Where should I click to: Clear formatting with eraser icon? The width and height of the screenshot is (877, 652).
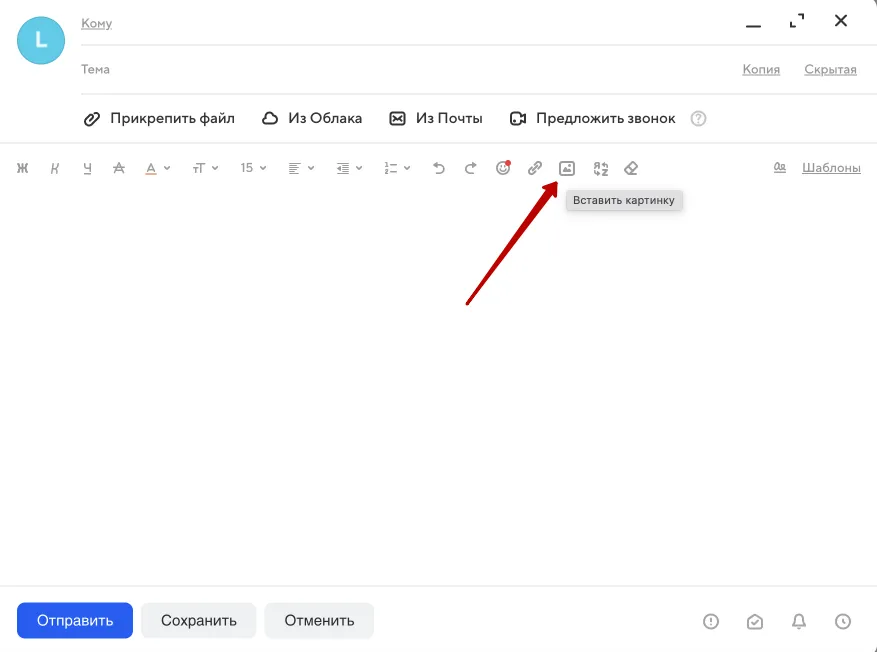point(631,168)
